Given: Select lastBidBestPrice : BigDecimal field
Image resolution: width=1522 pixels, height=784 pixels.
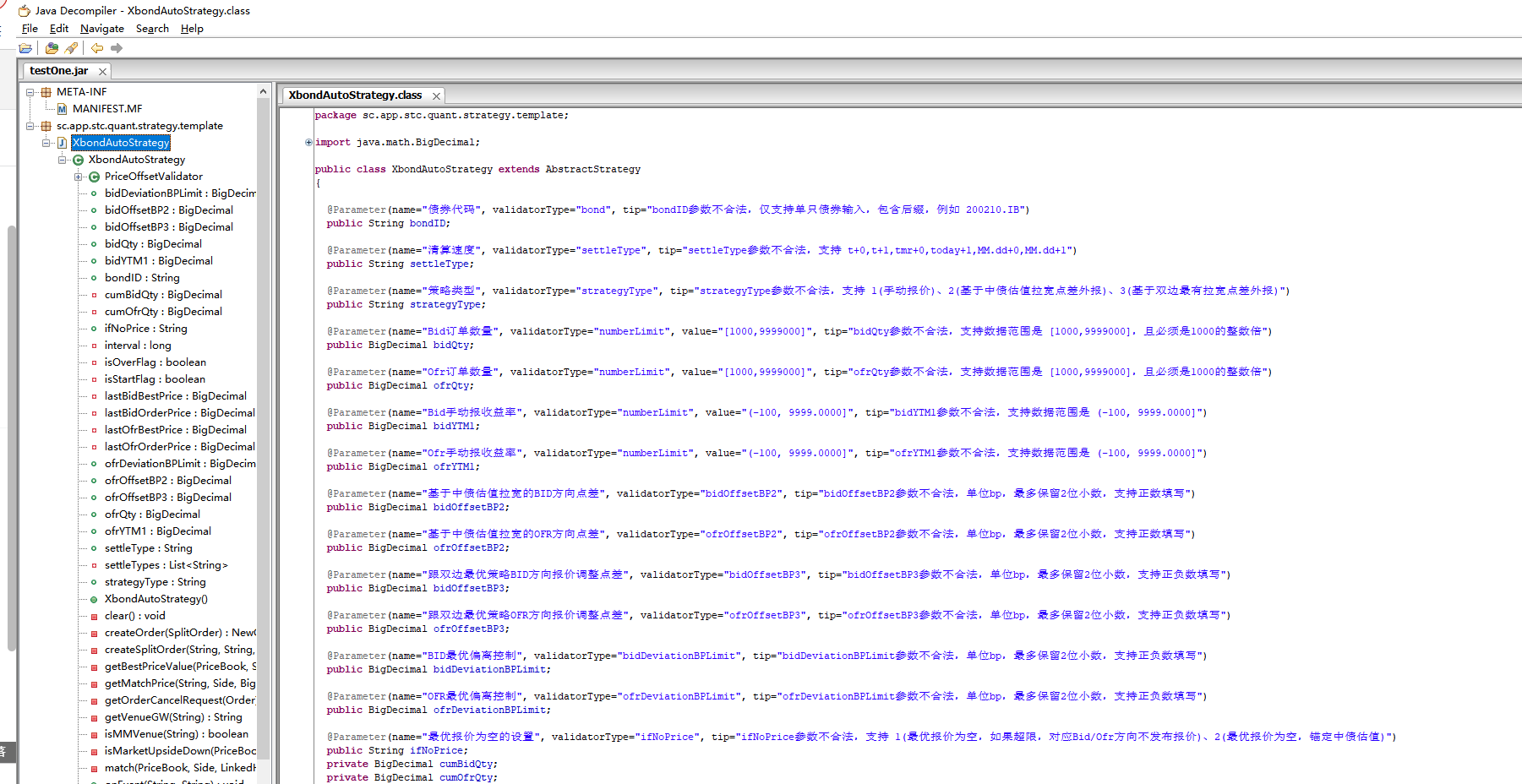Looking at the screenshot, I should [176, 396].
